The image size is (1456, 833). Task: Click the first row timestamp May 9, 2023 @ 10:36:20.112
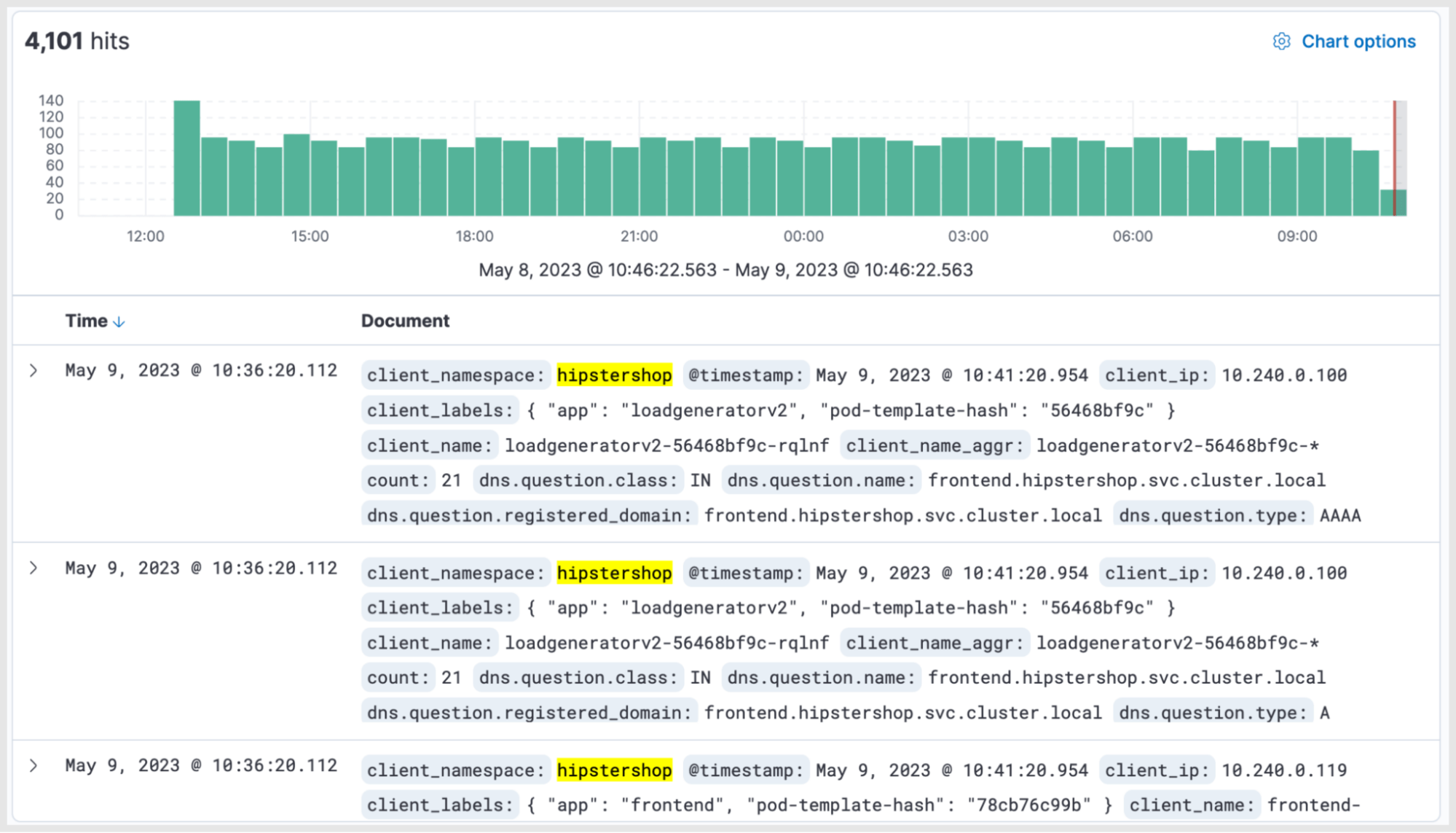point(201,370)
